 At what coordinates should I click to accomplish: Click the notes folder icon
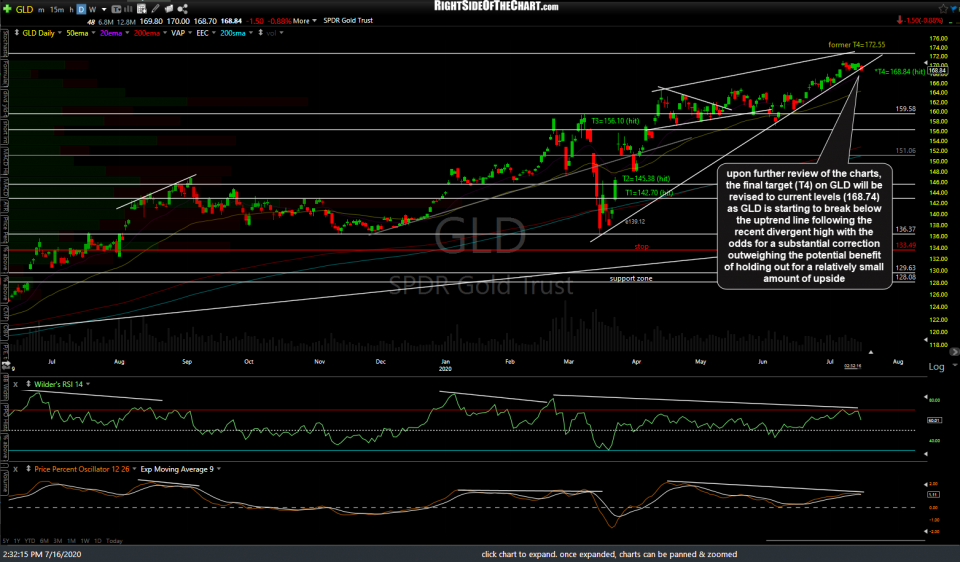168,9
